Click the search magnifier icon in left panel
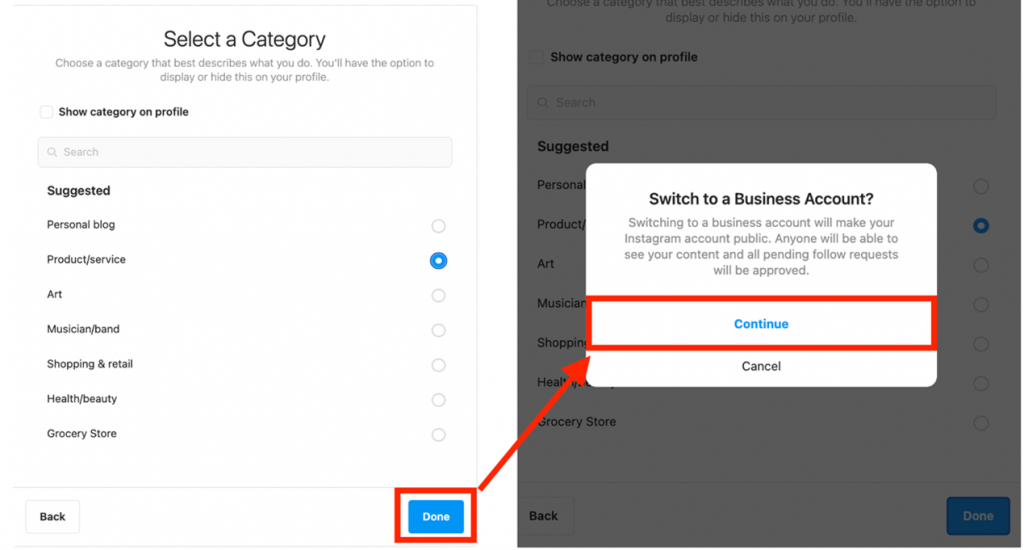Screen dimensions: 1024x550 click(x=52, y=152)
